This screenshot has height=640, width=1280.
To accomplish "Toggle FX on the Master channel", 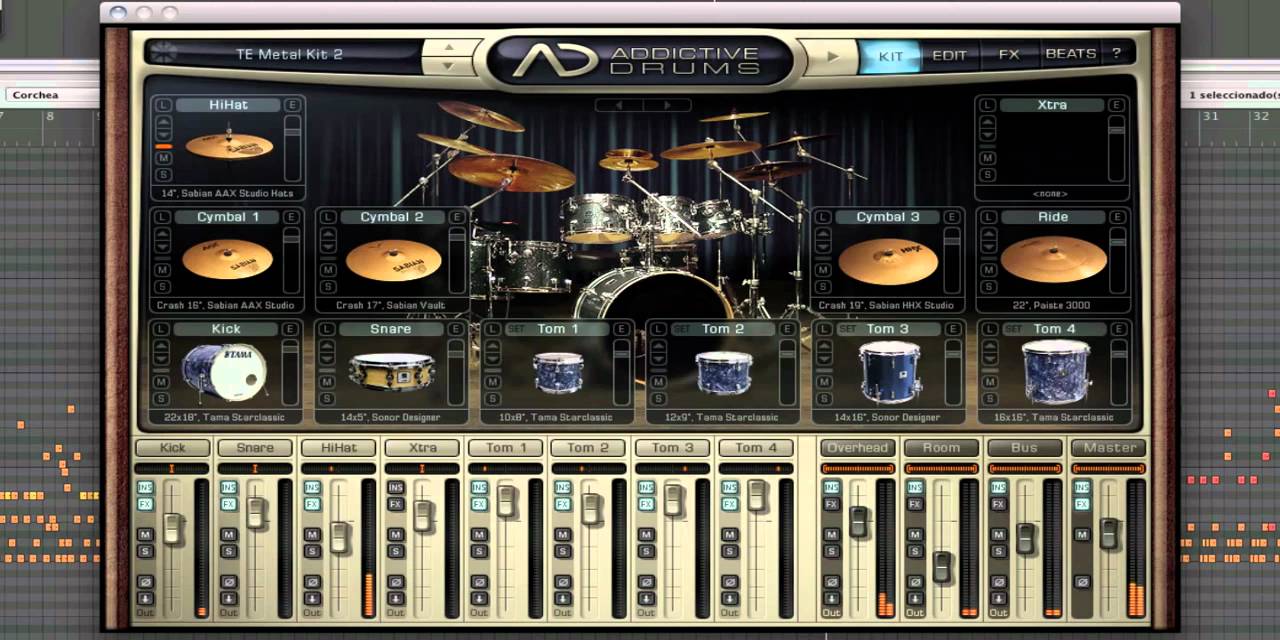I will (x=1081, y=504).
